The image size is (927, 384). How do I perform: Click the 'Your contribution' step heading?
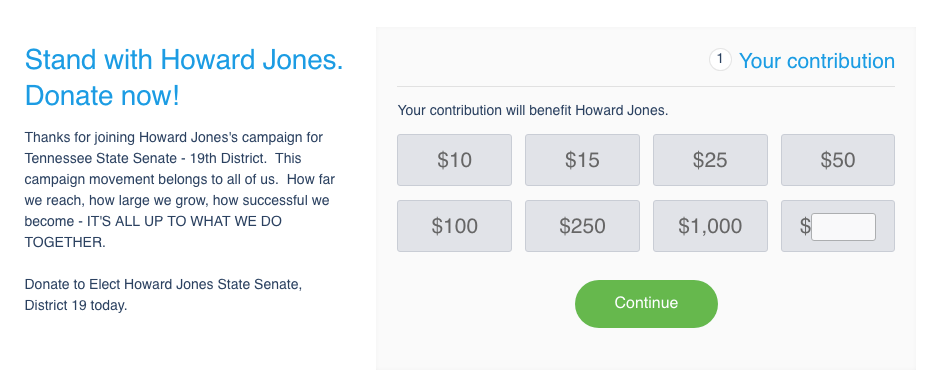click(x=817, y=61)
